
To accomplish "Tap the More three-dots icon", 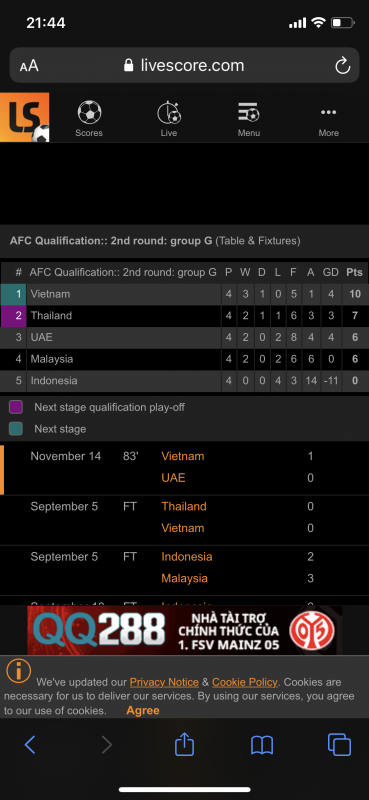I will 328,112.
